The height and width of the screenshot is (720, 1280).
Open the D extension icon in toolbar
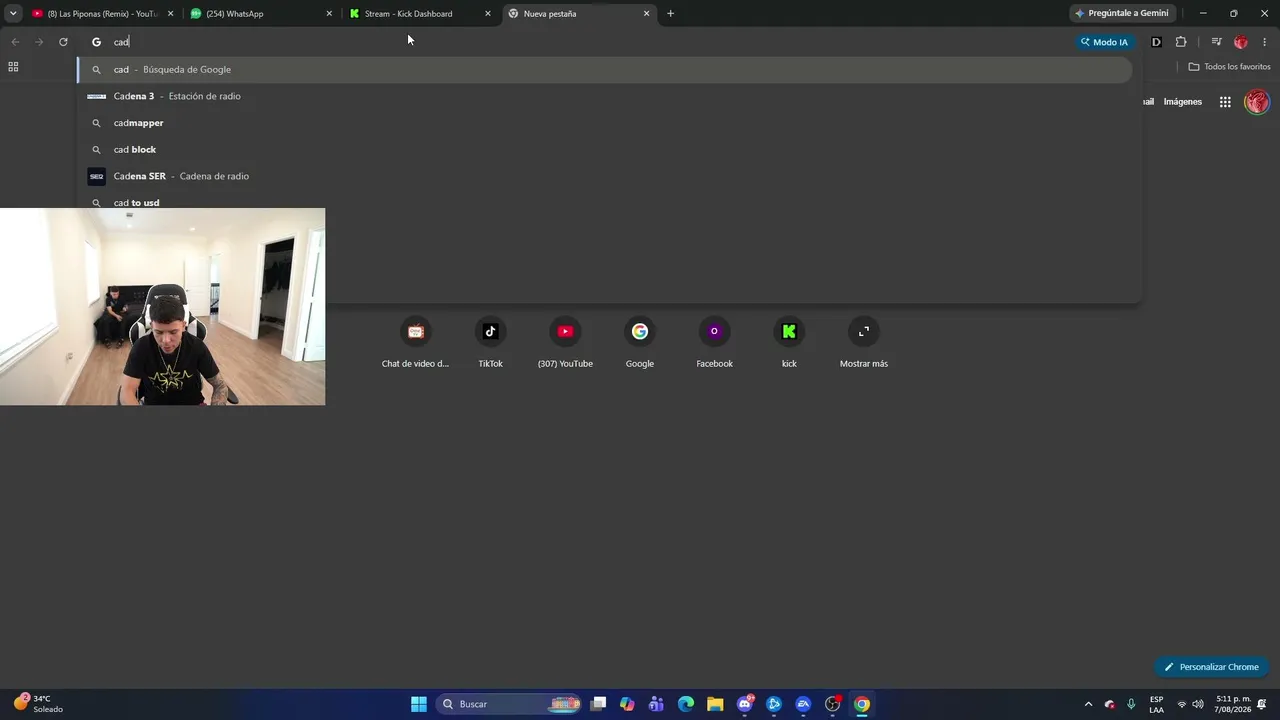point(1156,42)
